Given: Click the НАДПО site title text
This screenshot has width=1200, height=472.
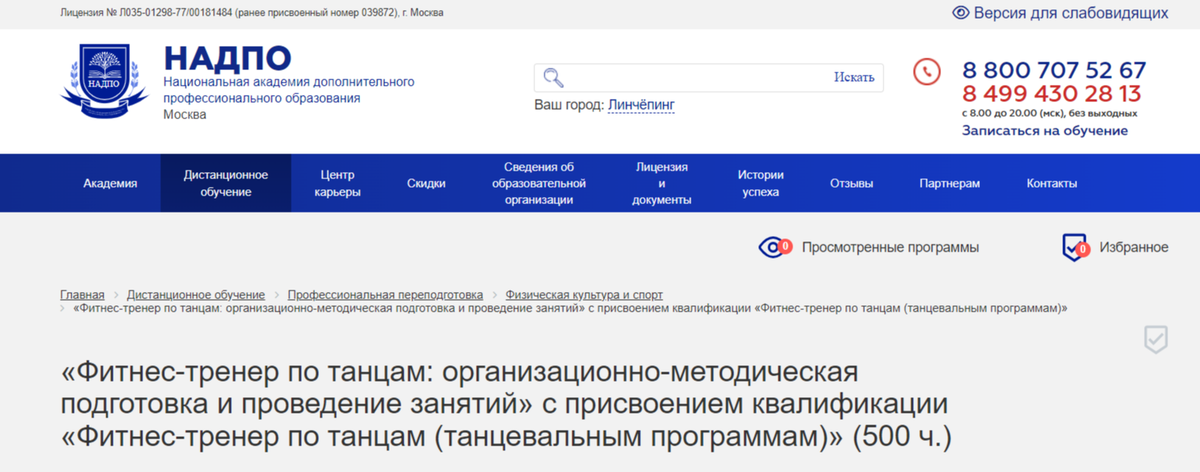Looking at the screenshot, I should [227, 58].
